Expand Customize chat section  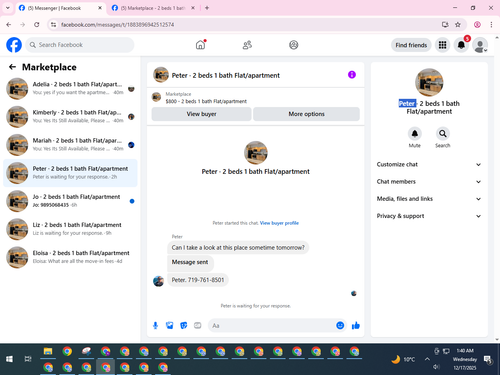coord(429,164)
